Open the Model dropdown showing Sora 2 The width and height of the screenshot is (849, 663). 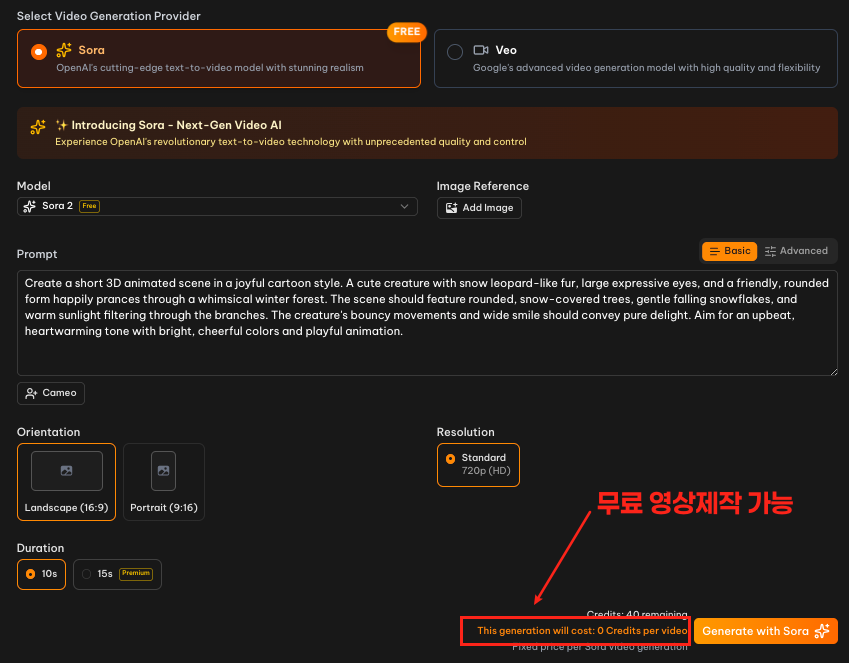pos(217,206)
